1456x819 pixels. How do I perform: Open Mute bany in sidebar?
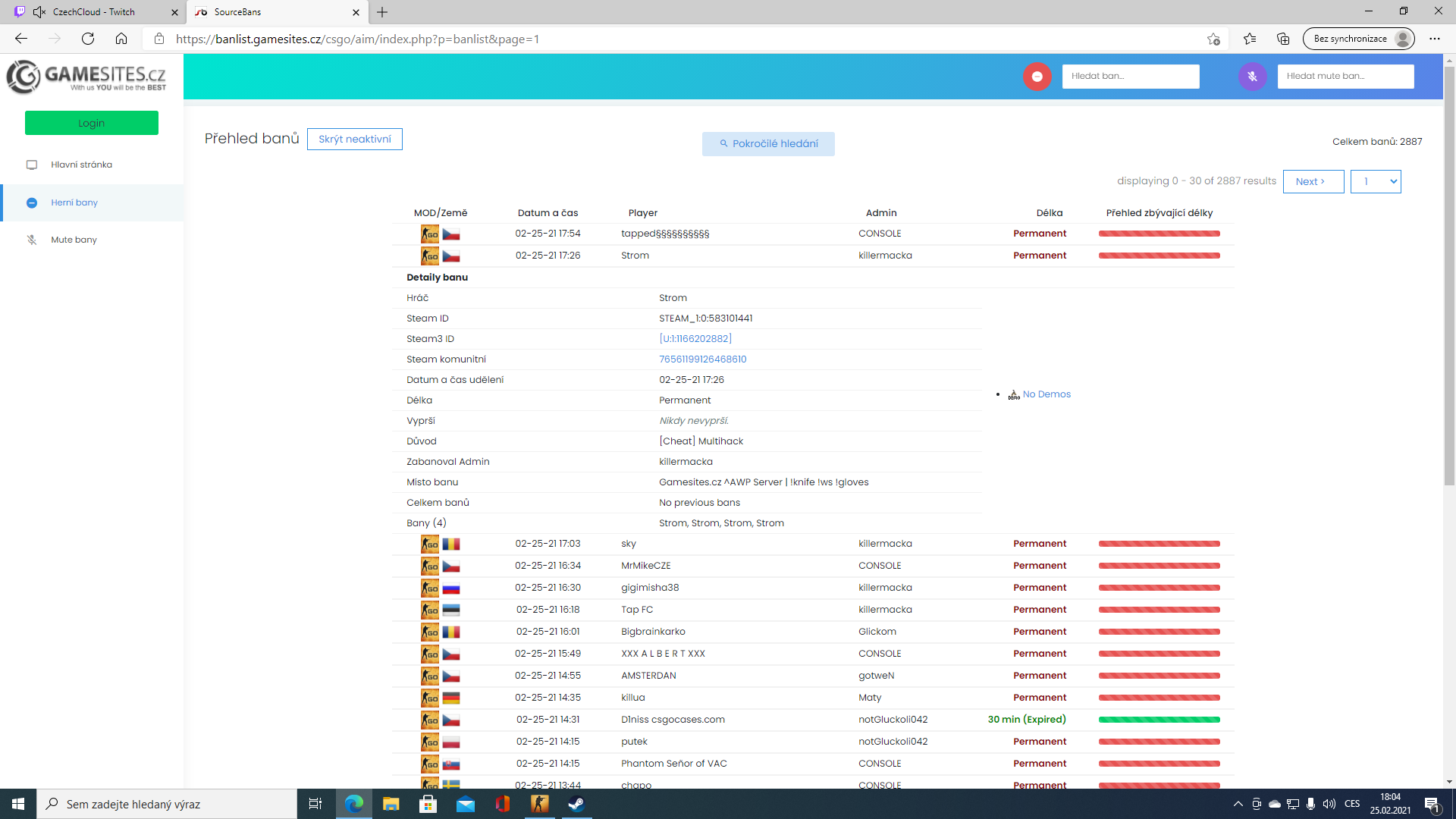tap(74, 240)
